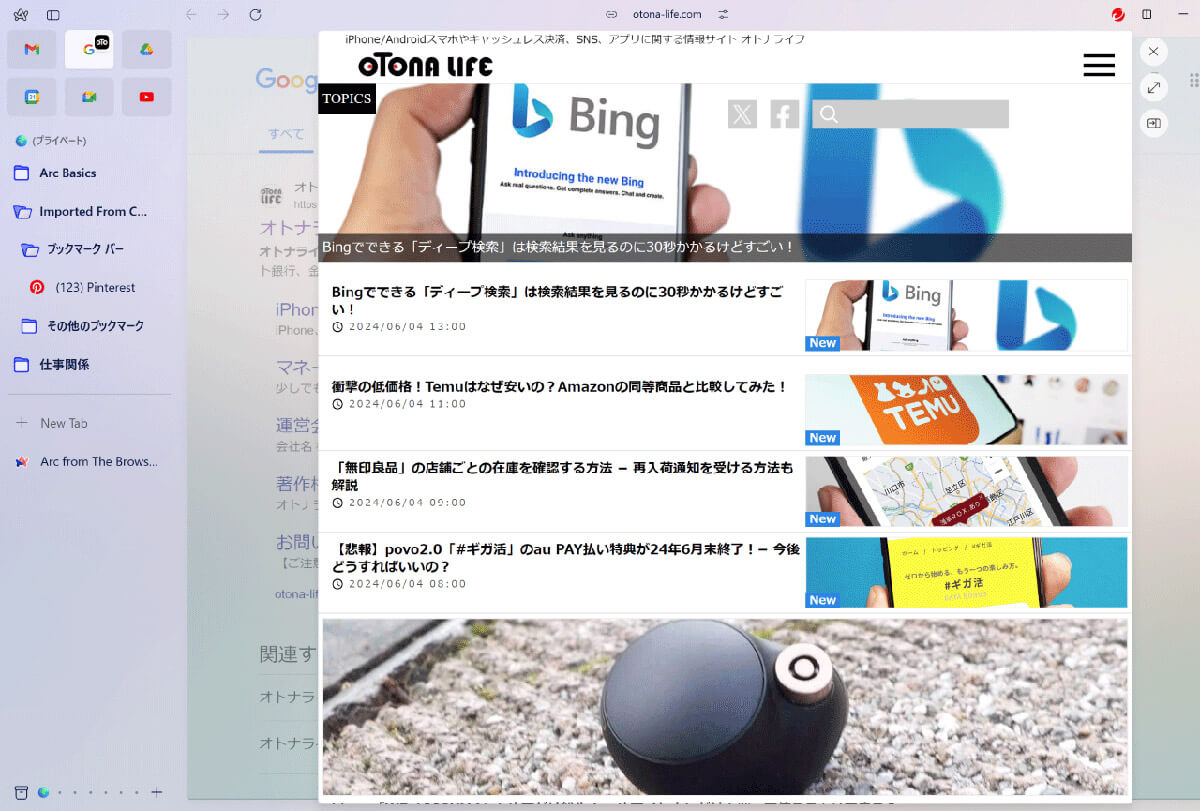Open the povo2.0 #ギガ活 article headline
Screen dimensions: 1200x811
[x=566, y=558]
